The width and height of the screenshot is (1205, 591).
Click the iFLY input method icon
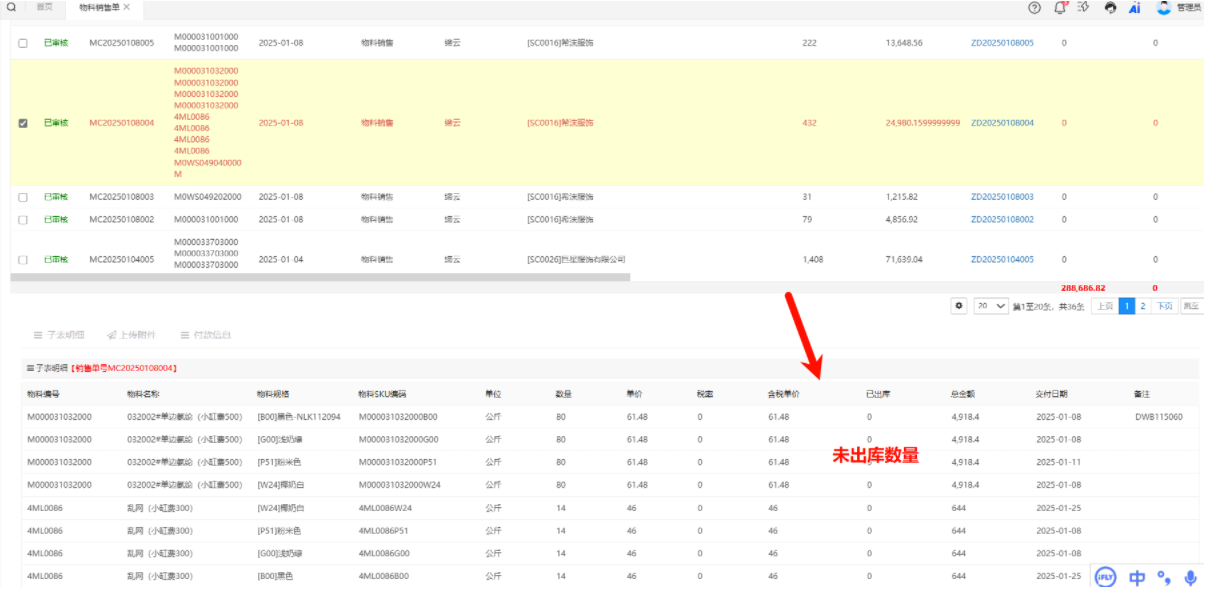click(x=1105, y=577)
